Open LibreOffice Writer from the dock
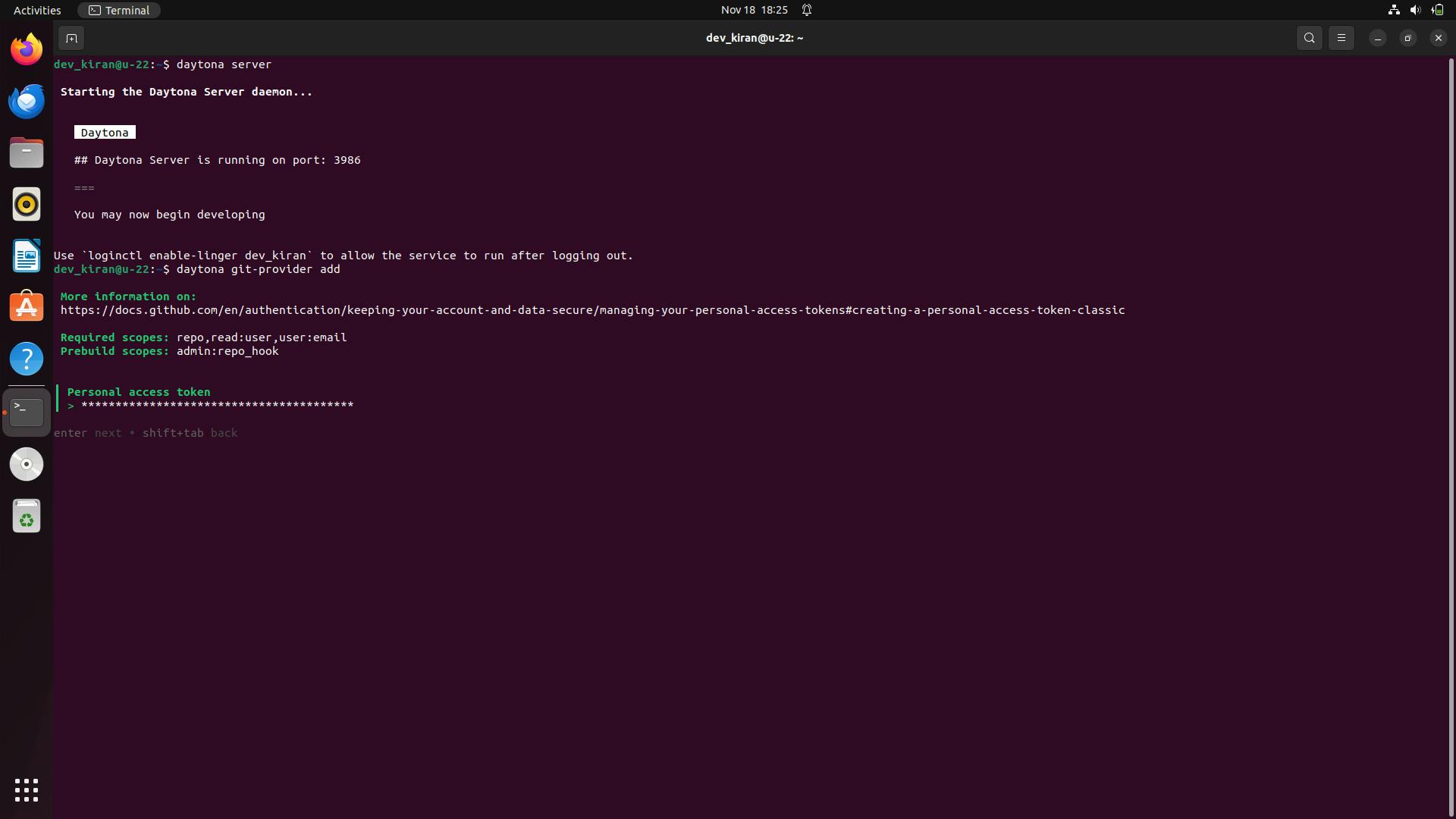 [x=27, y=256]
